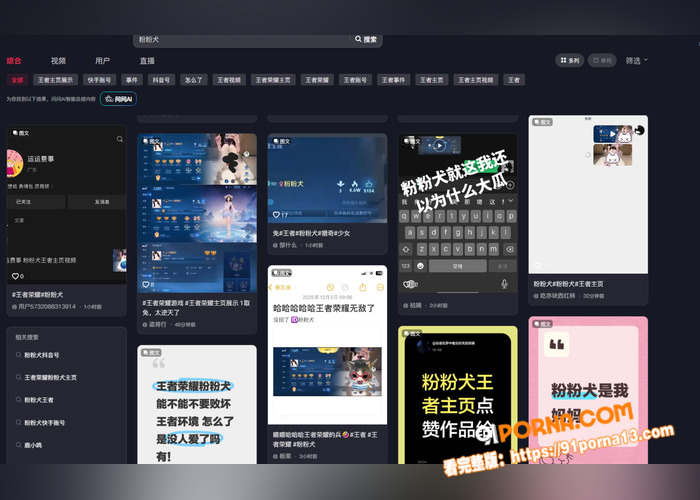Select the 全部 filter chip
This screenshot has width=700, height=500.
pos(17,80)
